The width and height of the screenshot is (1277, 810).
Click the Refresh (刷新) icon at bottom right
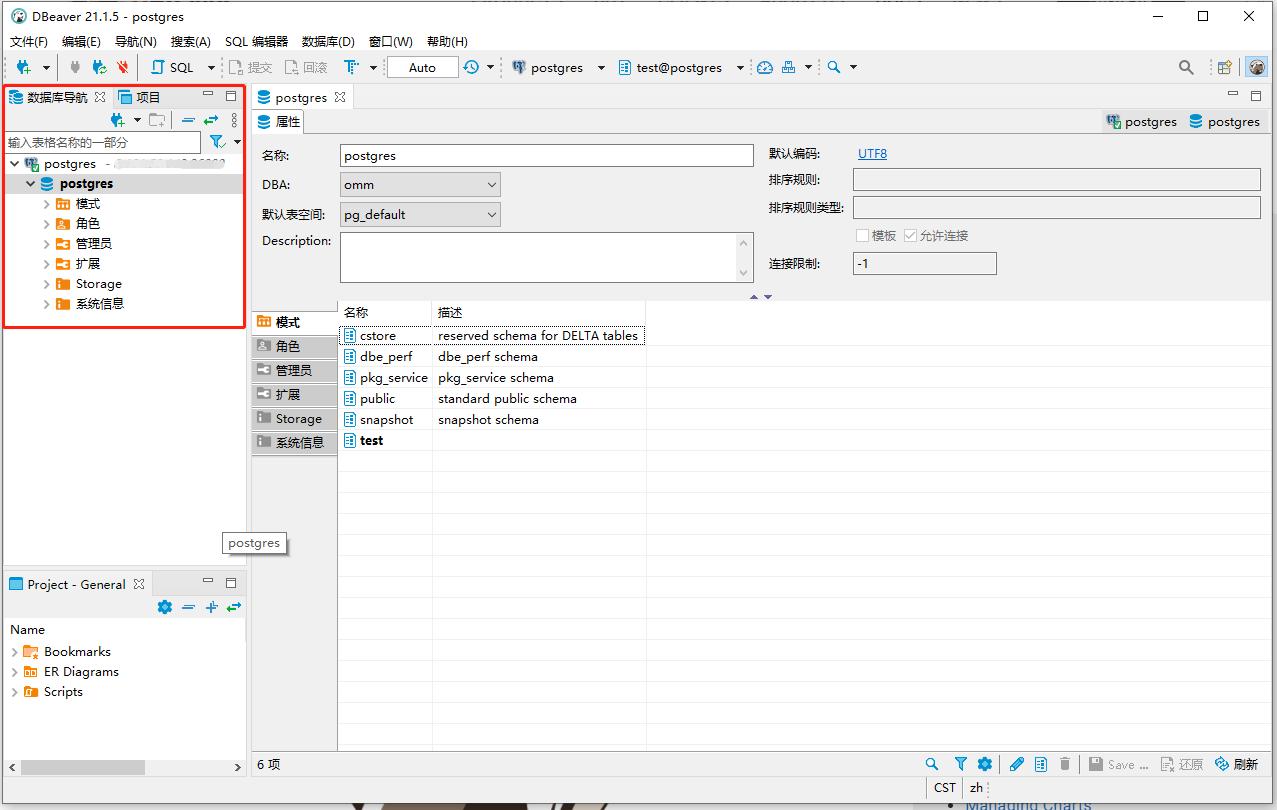1236,764
